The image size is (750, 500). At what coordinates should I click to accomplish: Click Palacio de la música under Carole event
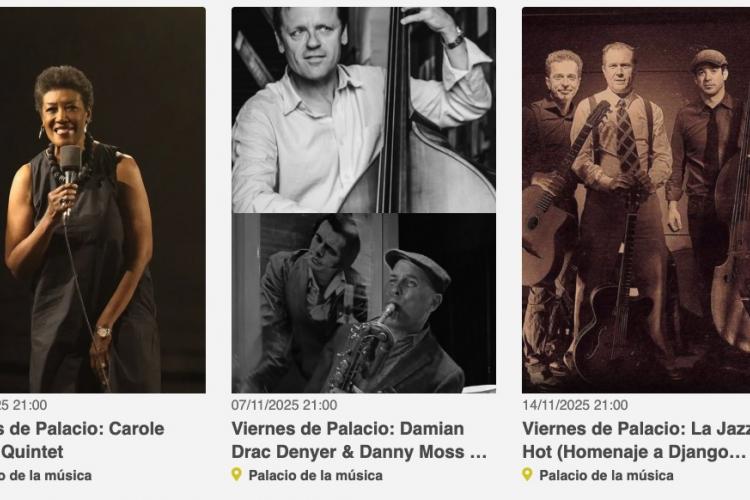(x=46, y=476)
